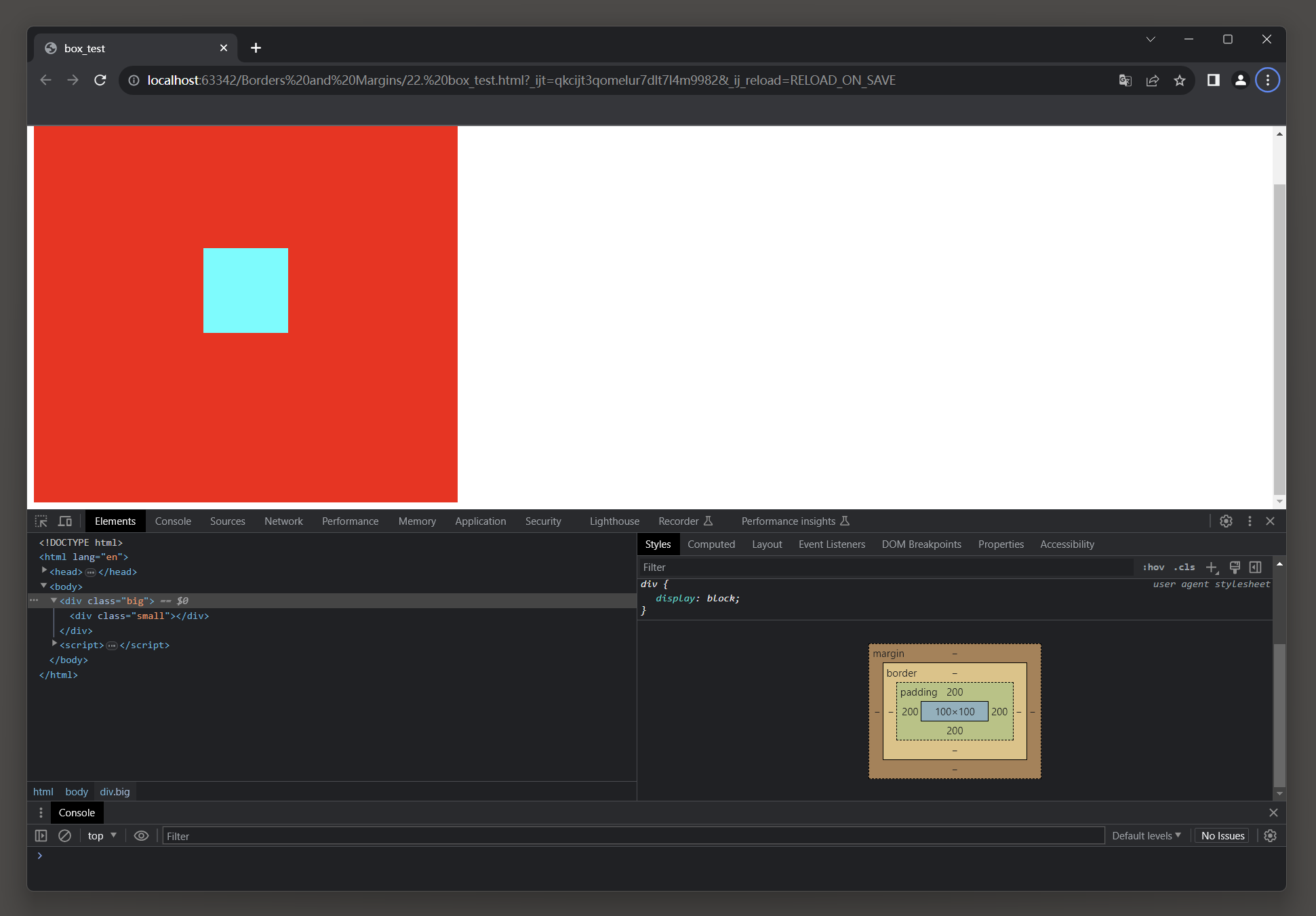
Task: Activate the inspect element picker
Action: (x=41, y=521)
